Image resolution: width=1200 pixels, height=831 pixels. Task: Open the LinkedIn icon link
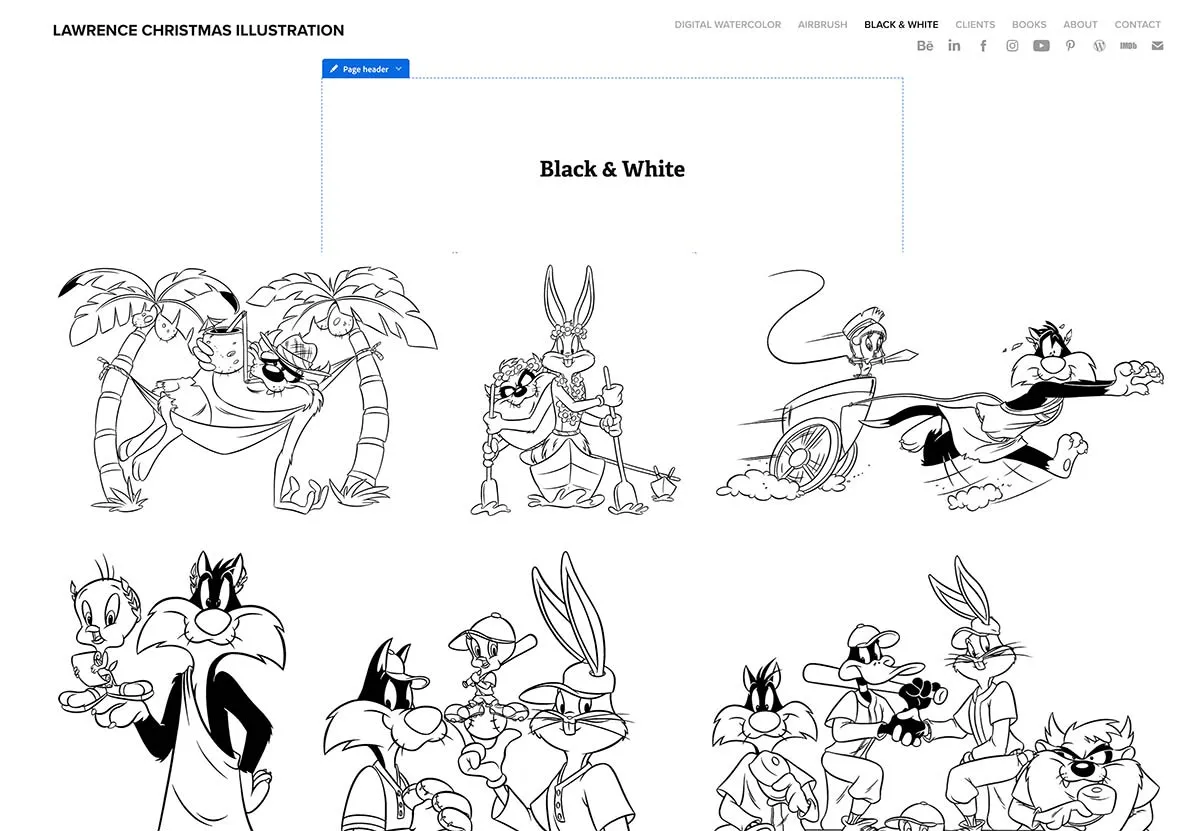[954, 46]
